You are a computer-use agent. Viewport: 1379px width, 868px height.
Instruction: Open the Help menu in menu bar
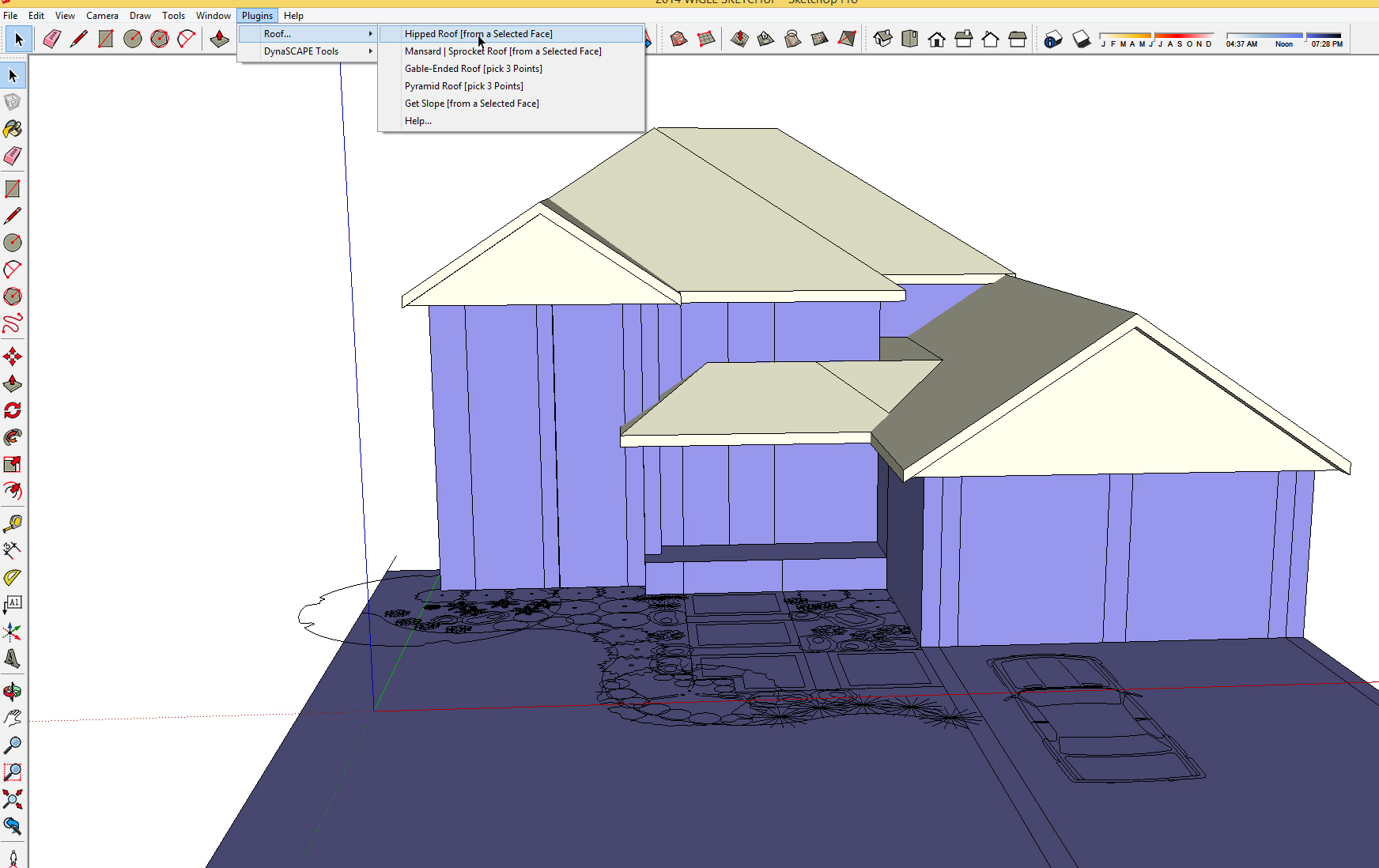293,16
